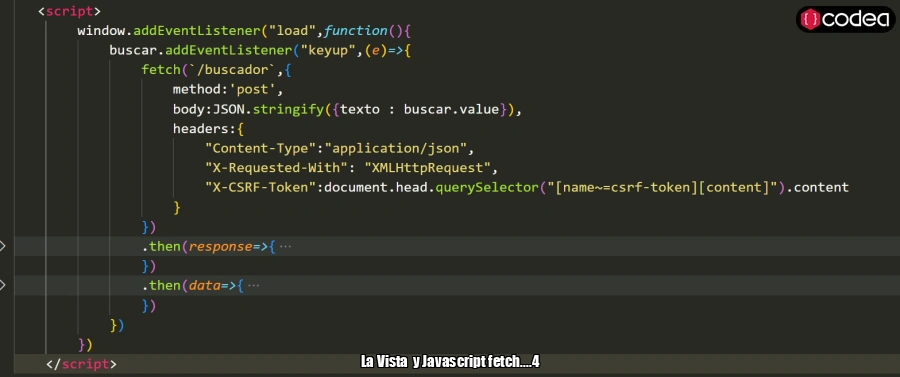Select the "application/json" string
Screen dimensions: 900x377
396,149
